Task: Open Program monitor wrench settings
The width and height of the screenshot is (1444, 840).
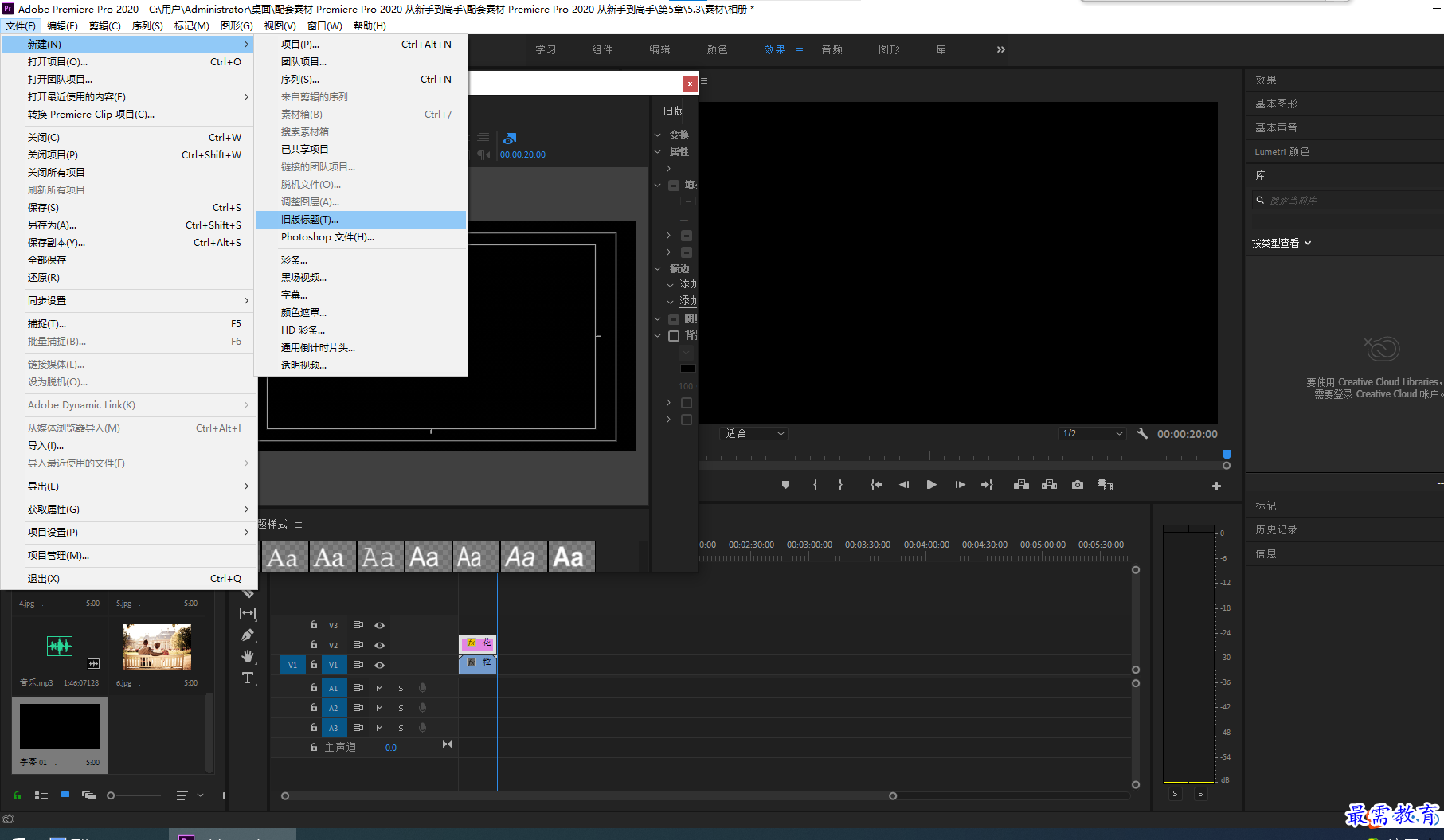Action: pos(1142,433)
